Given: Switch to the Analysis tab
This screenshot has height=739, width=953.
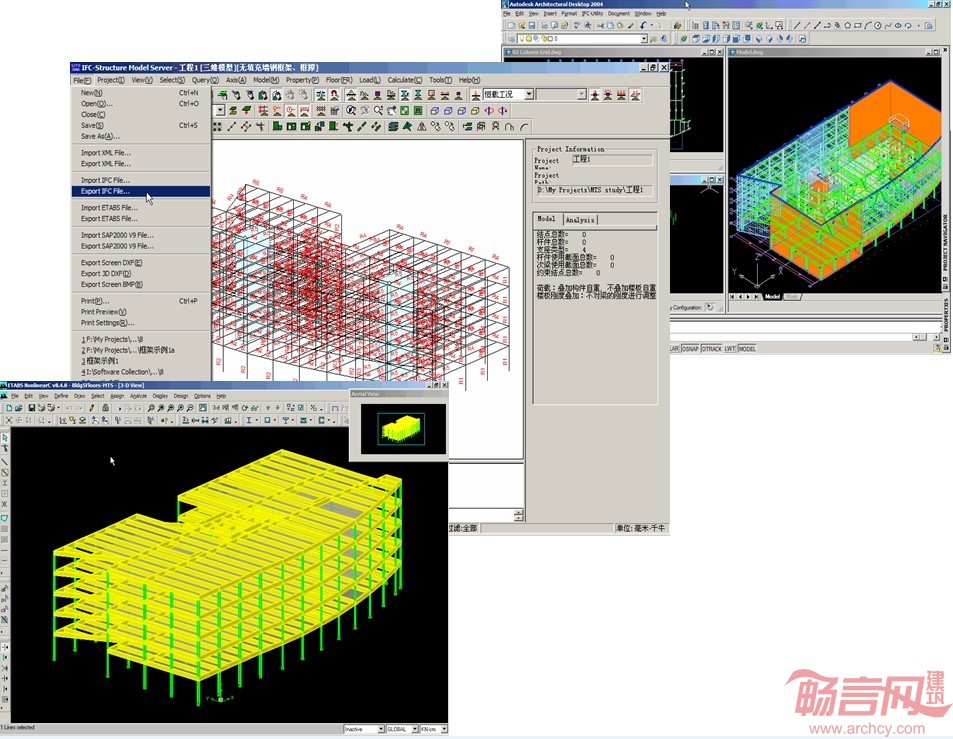Looking at the screenshot, I should 580,219.
